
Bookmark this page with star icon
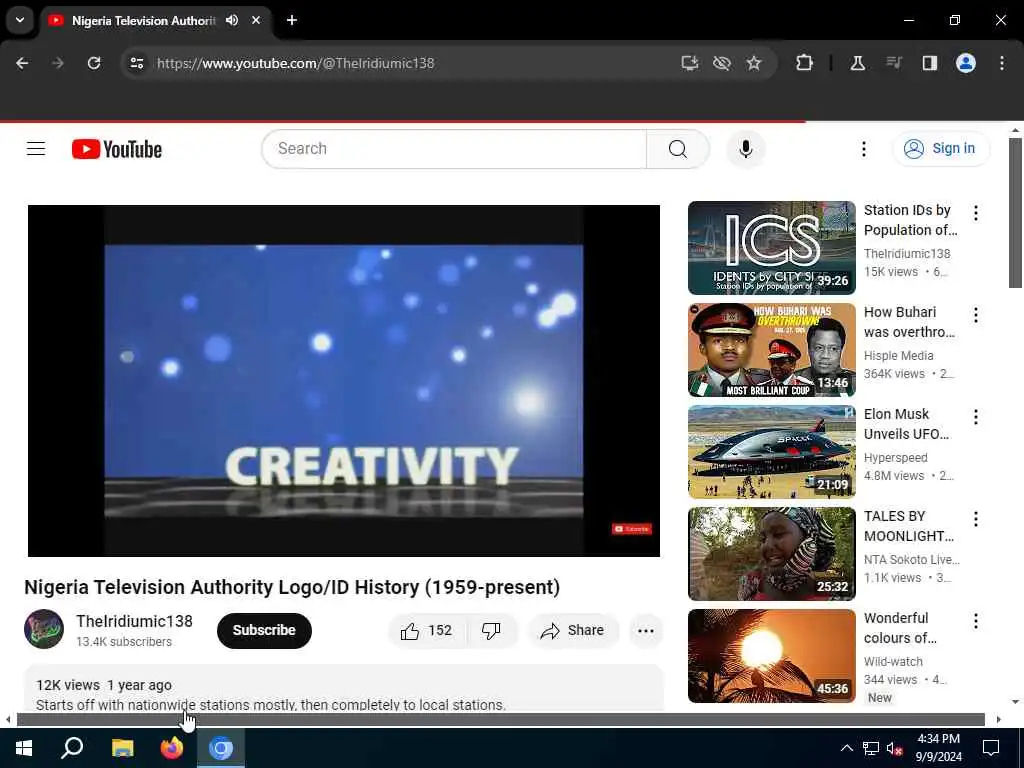pos(754,63)
